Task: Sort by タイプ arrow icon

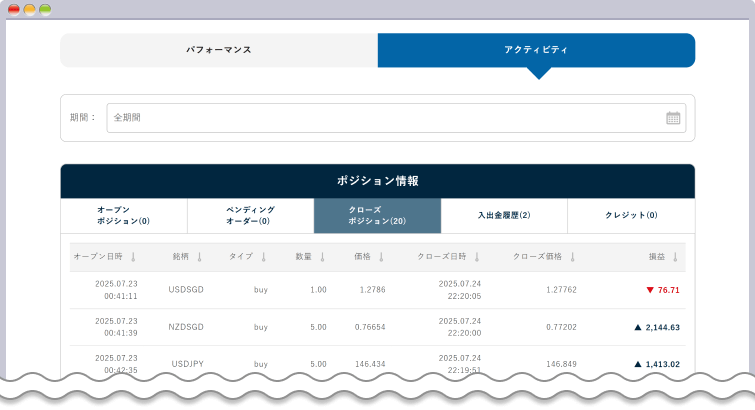Action: 263,257
